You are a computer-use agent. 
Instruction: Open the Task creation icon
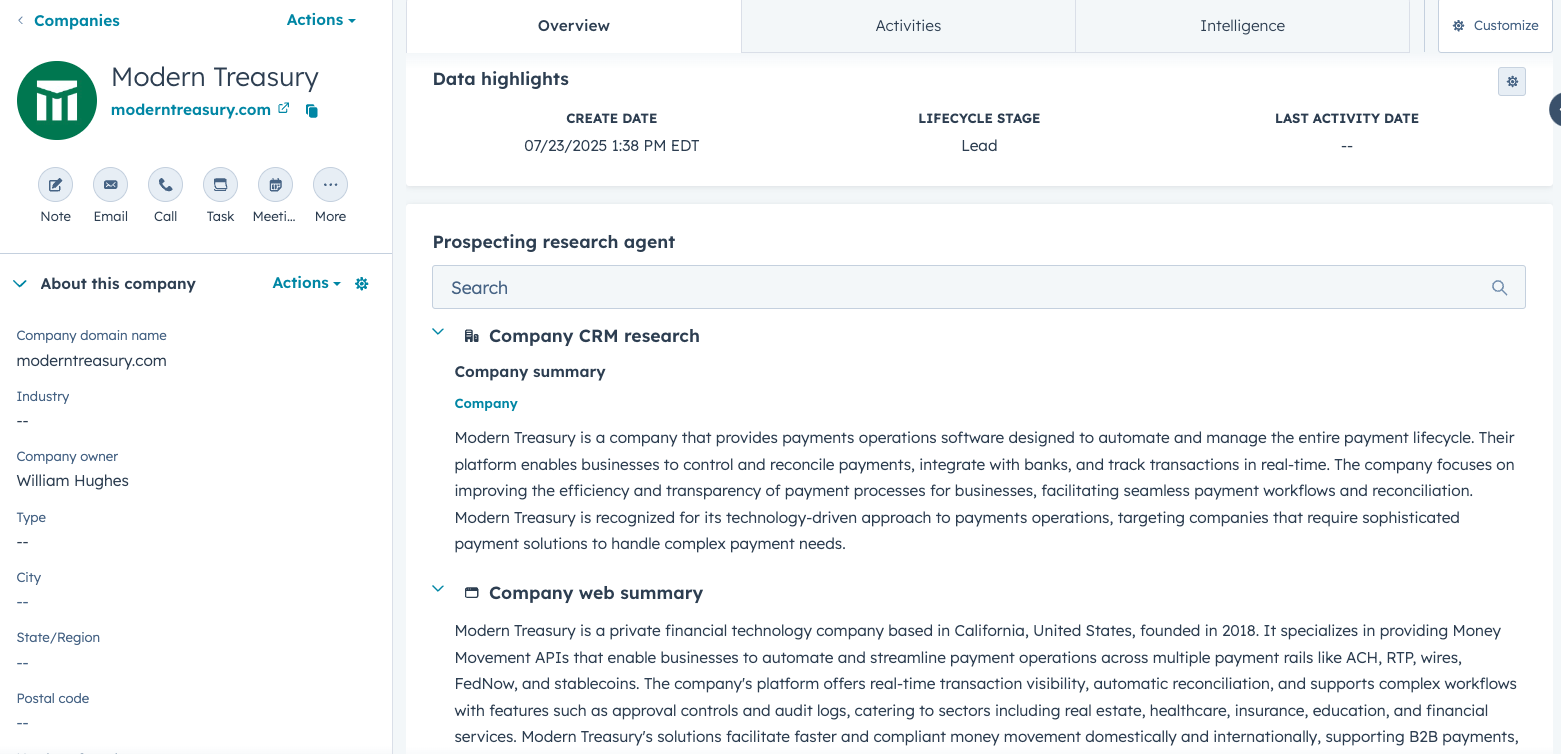pos(220,184)
